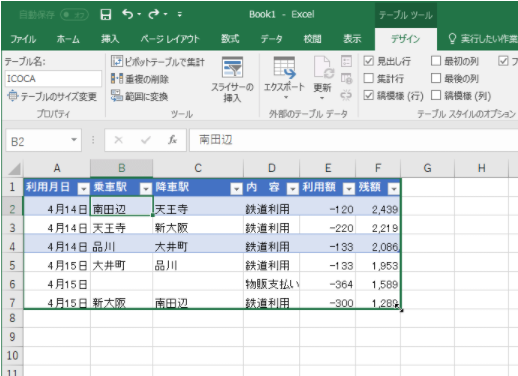518x376 pixels.
Task: Click テーブルのサイズ変更 button
Action: [52, 96]
